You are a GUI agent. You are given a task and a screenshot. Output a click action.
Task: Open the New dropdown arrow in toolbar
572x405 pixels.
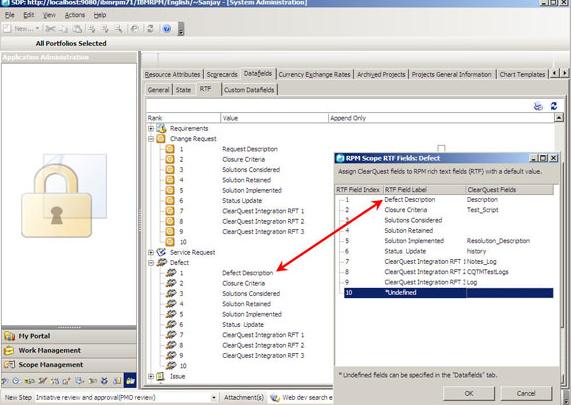pos(37,28)
